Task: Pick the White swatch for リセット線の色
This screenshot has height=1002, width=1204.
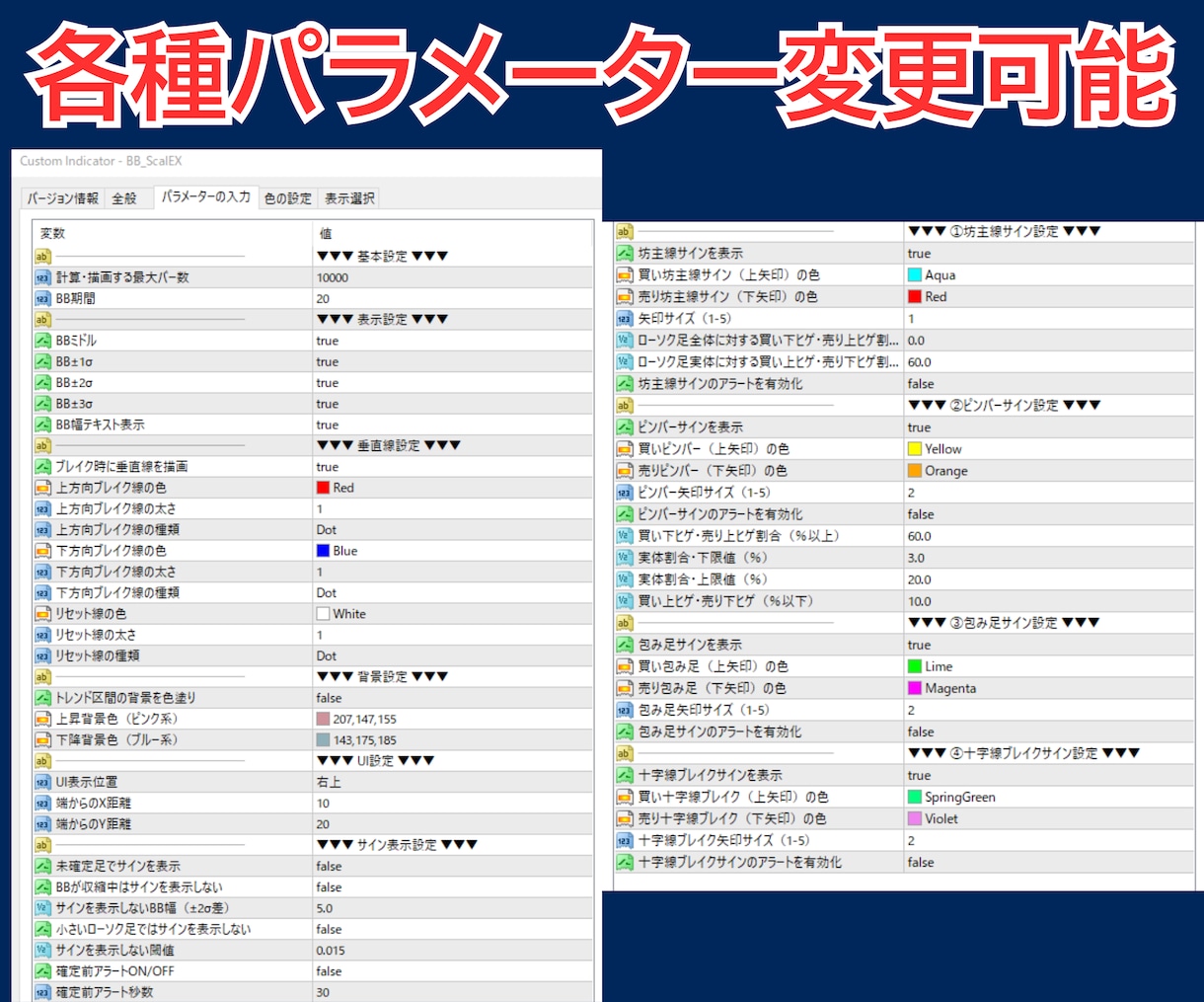Action: (323, 614)
